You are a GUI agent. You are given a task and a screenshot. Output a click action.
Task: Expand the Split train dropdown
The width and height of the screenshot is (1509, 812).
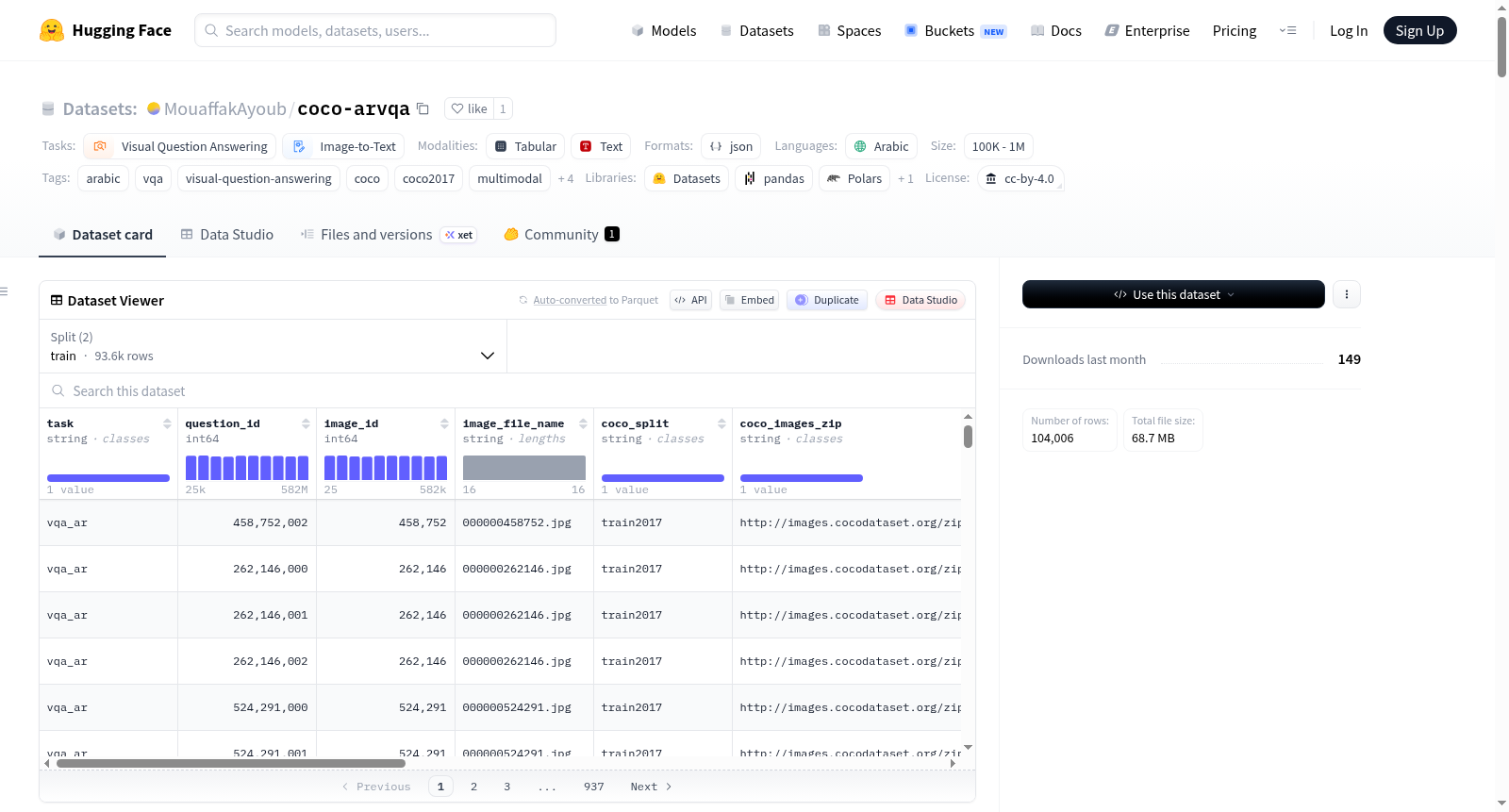(x=273, y=346)
